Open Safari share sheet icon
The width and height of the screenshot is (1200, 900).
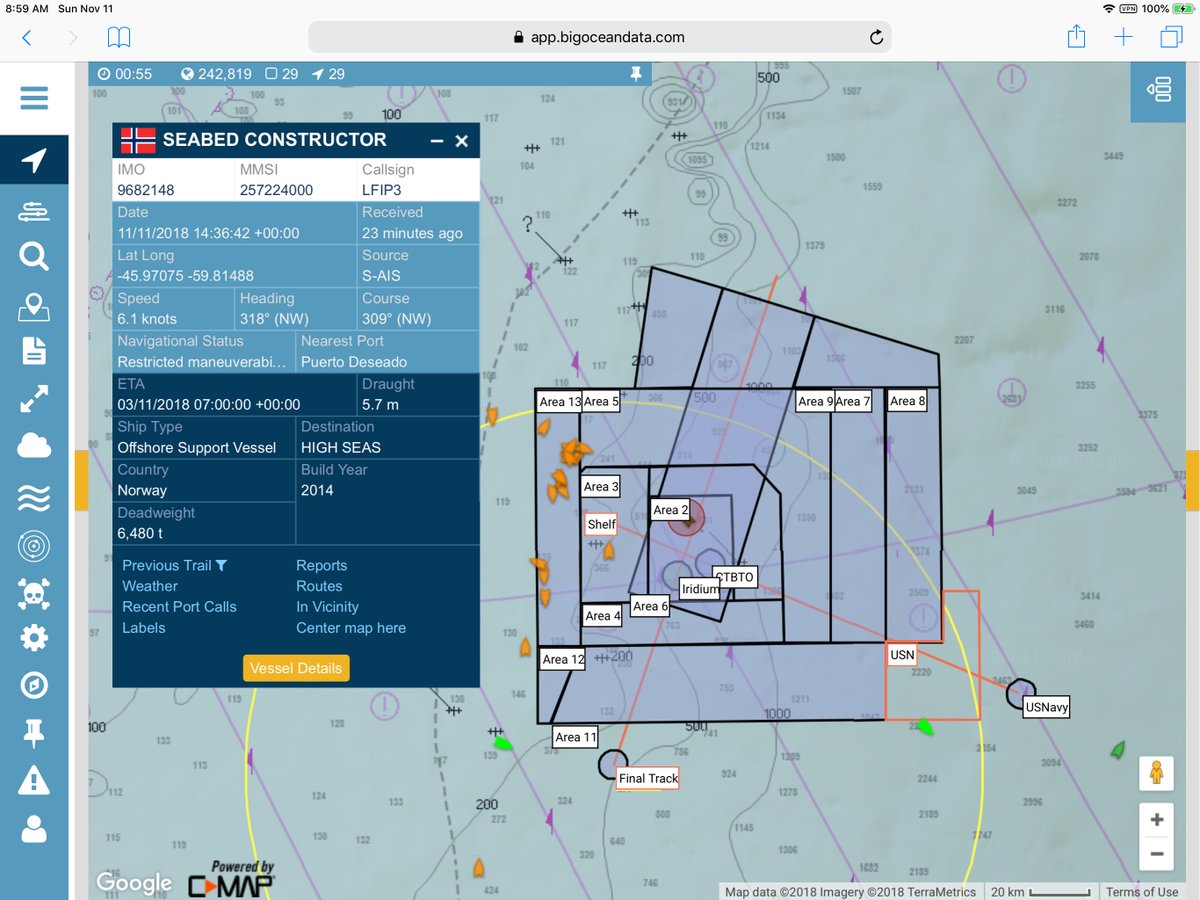1076,36
